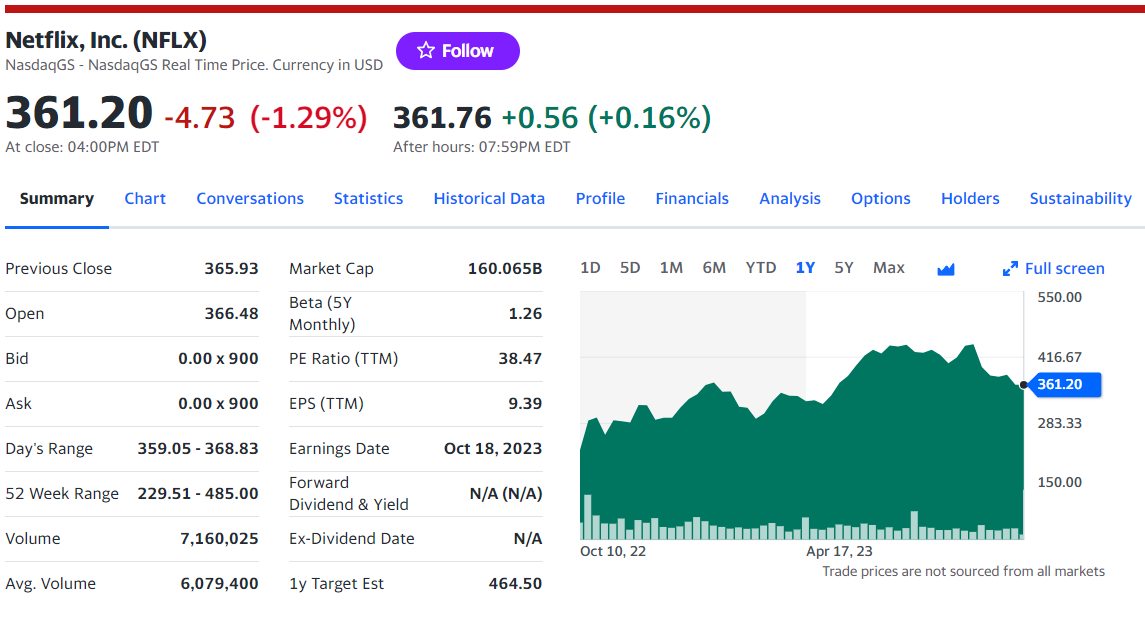The width and height of the screenshot is (1145, 640).
Task: Switch to the Chart tab
Action: coord(145,199)
